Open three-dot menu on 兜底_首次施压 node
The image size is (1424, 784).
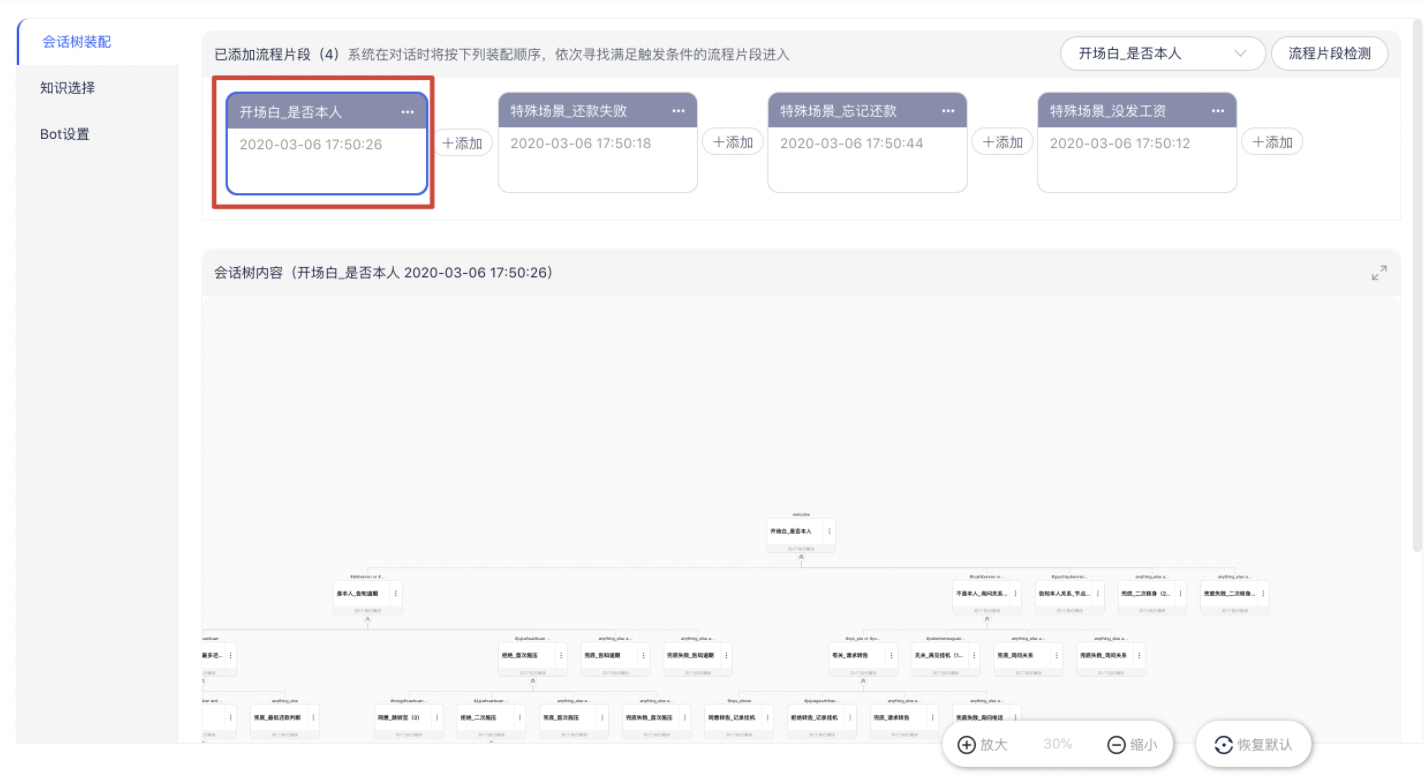(x=602, y=718)
